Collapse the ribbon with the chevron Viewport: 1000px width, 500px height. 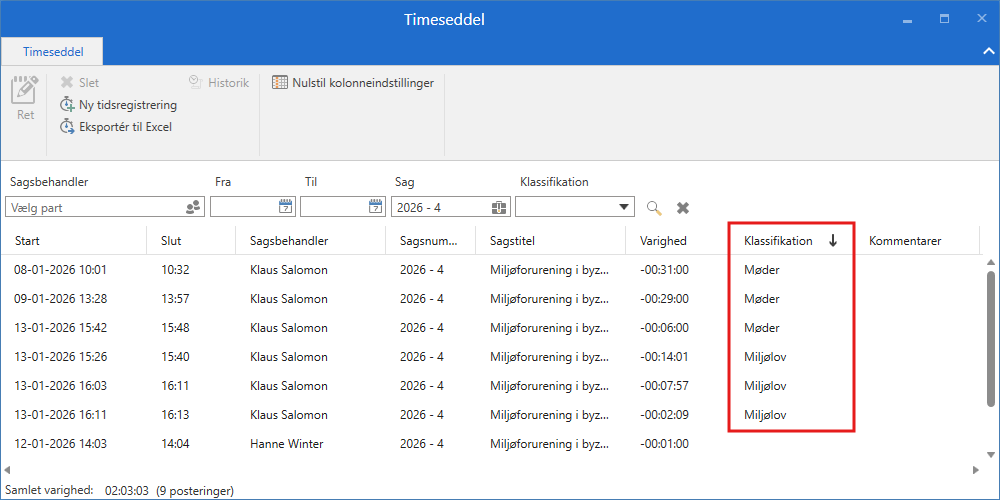(988, 50)
